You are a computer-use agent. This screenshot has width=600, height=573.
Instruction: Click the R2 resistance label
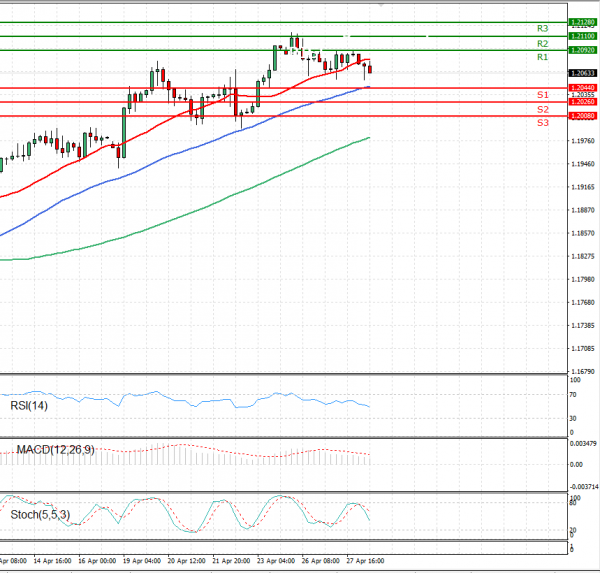click(x=542, y=44)
